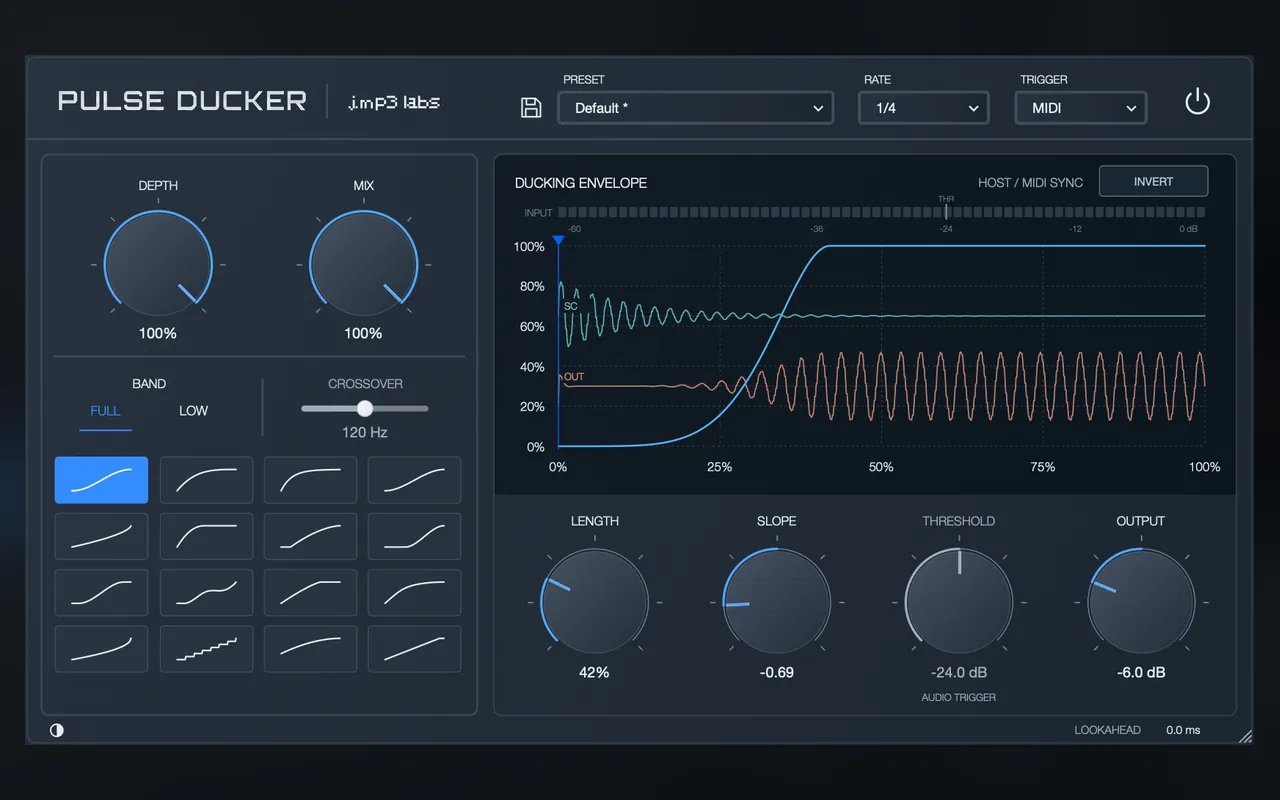Click the Slope value -0.69
1280x800 pixels.
776,673
